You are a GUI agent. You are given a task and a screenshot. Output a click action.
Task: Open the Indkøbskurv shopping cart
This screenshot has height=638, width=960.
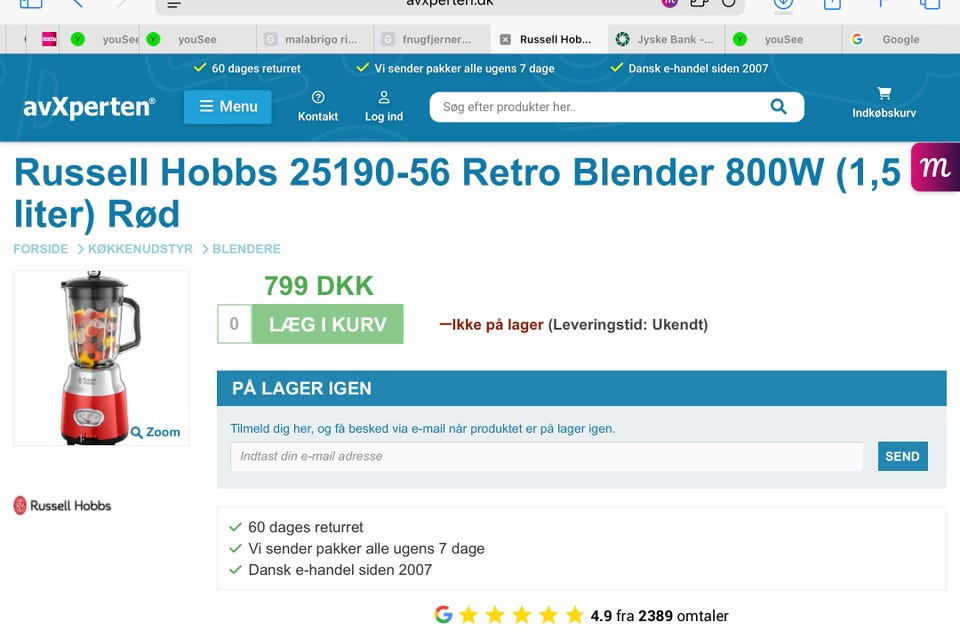click(884, 102)
